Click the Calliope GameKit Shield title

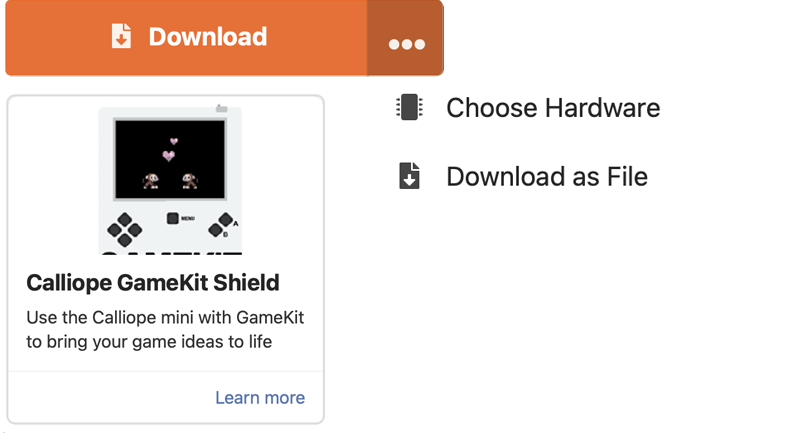pos(153,282)
